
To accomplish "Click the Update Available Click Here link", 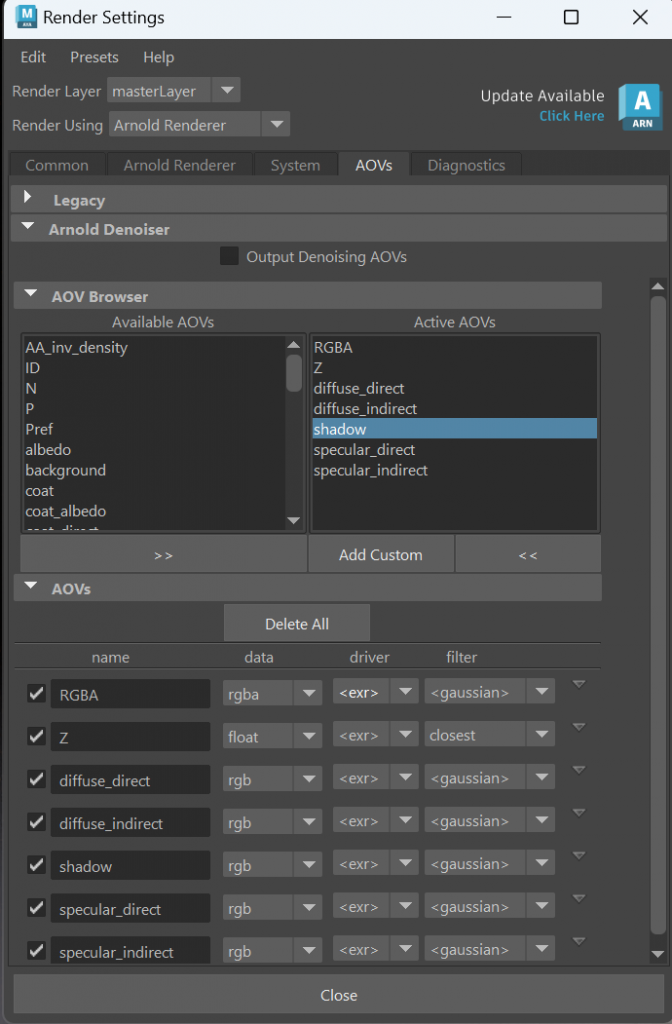I will tap(571, 116).
